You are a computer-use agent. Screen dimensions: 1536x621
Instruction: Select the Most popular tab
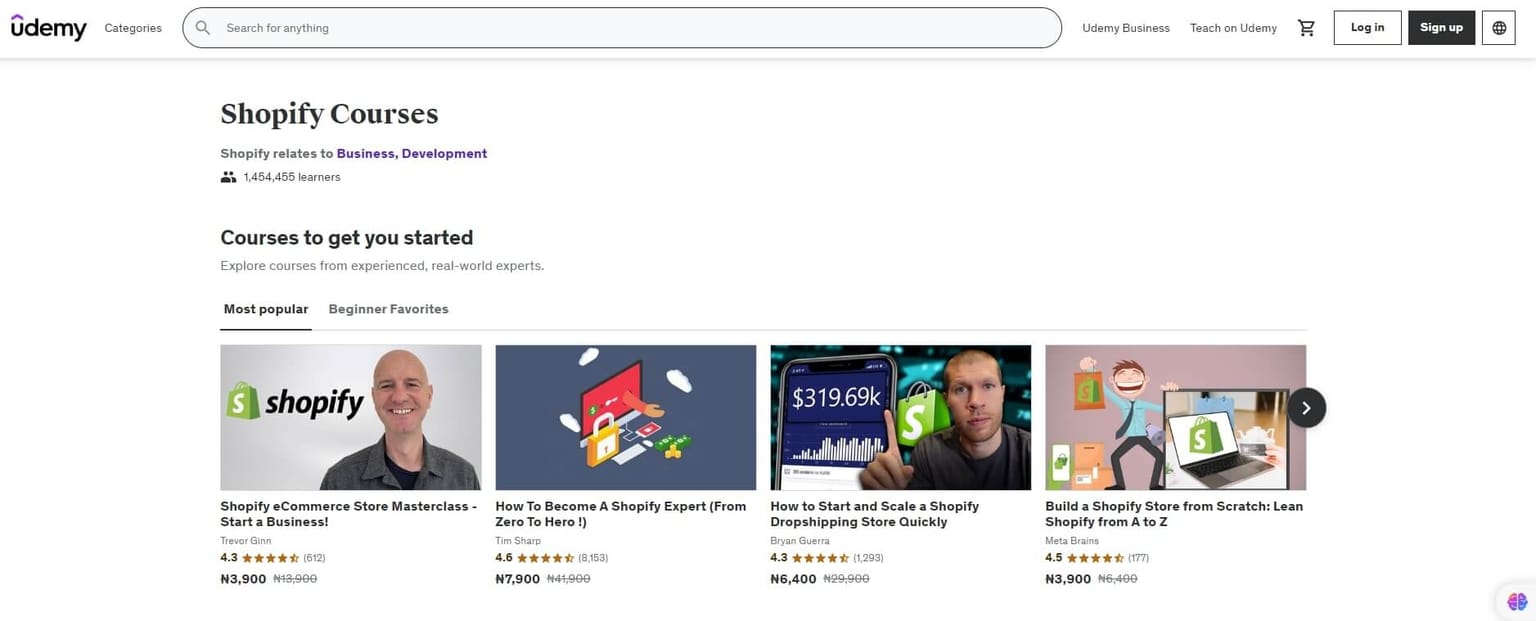pos(265,309)
